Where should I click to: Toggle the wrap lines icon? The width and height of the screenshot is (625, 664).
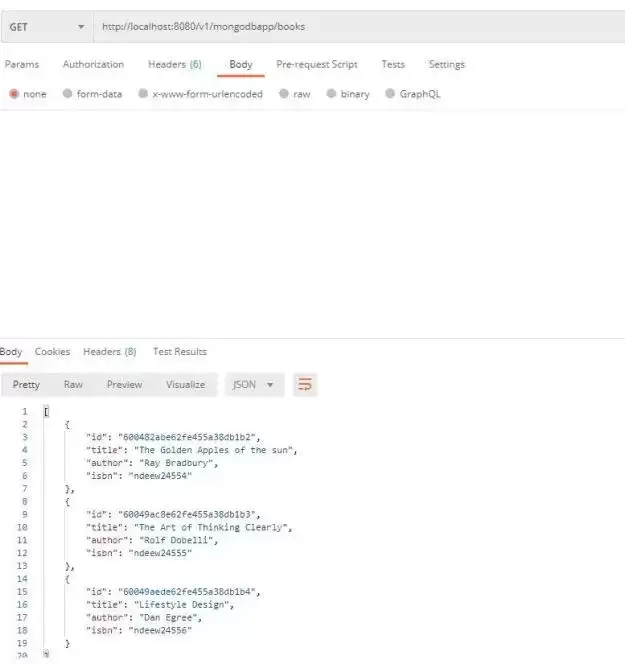pos(305,385)
